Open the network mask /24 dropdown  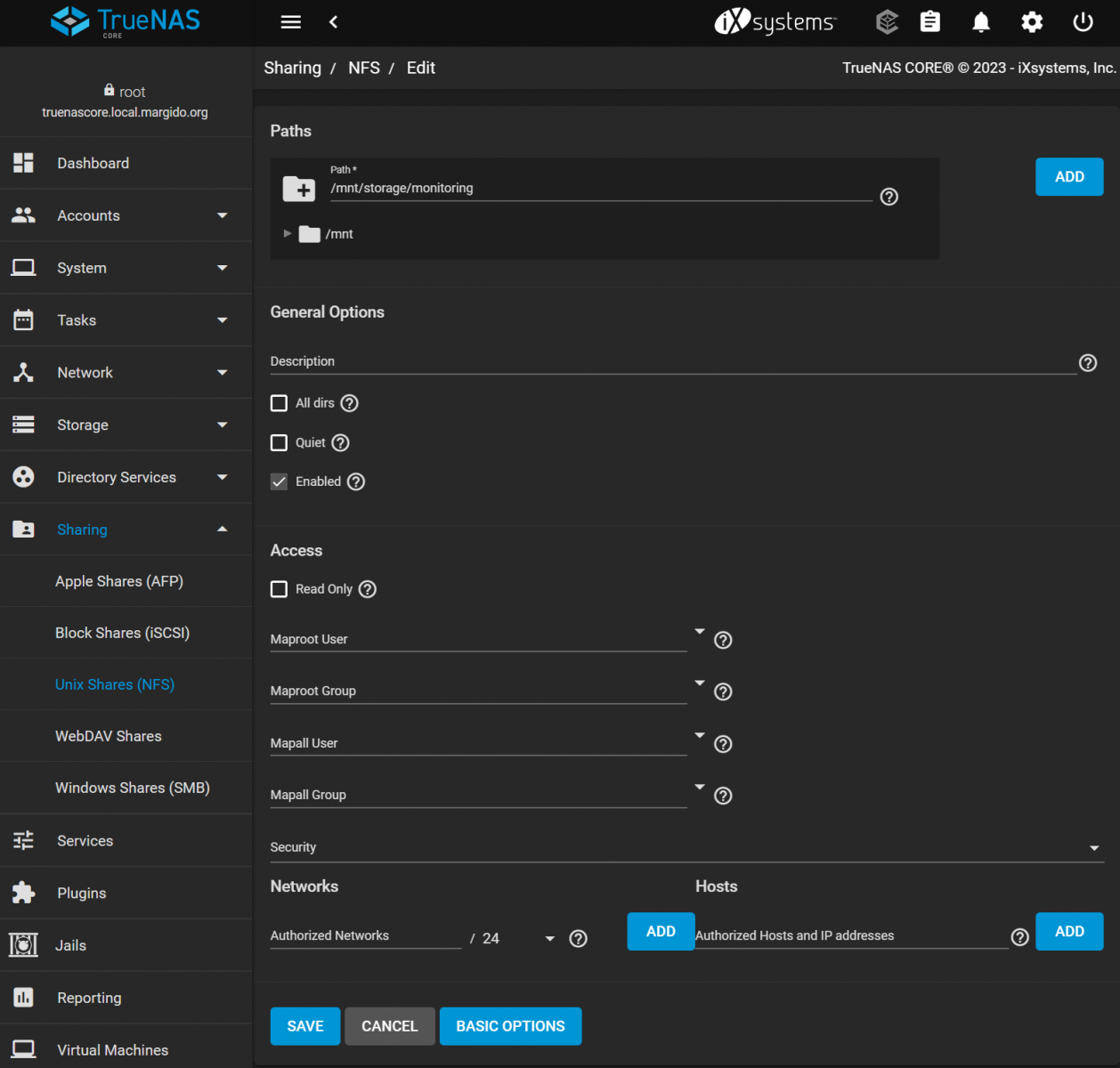pos(519,938)
